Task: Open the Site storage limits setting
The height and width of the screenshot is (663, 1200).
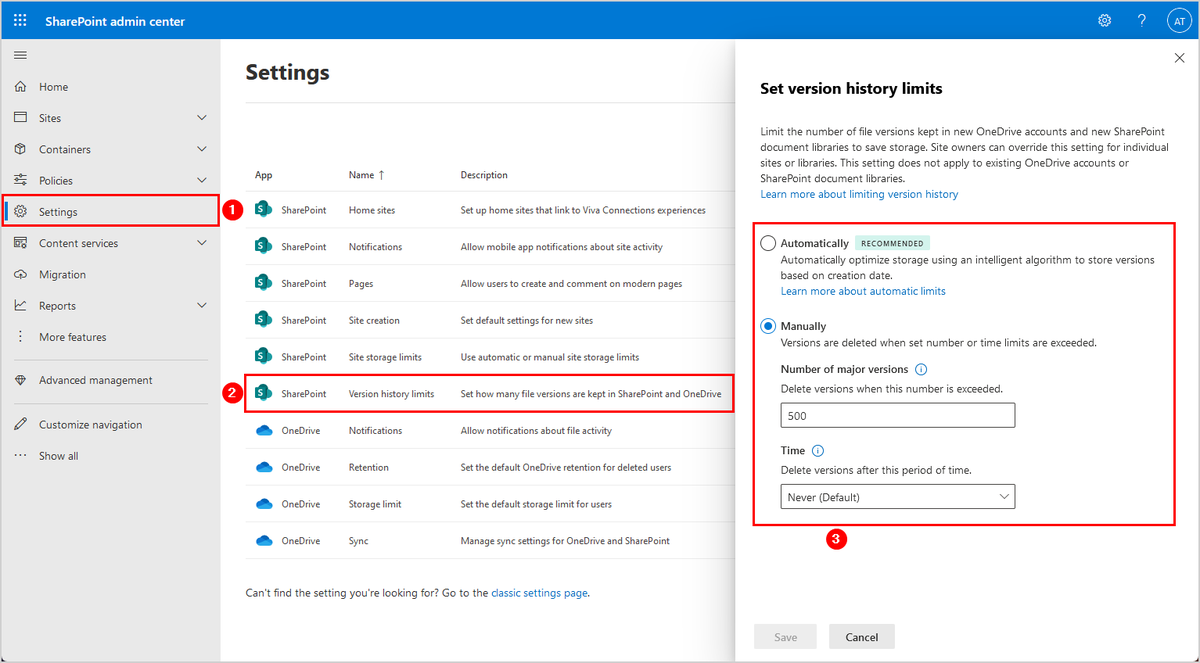Action: 385,357
